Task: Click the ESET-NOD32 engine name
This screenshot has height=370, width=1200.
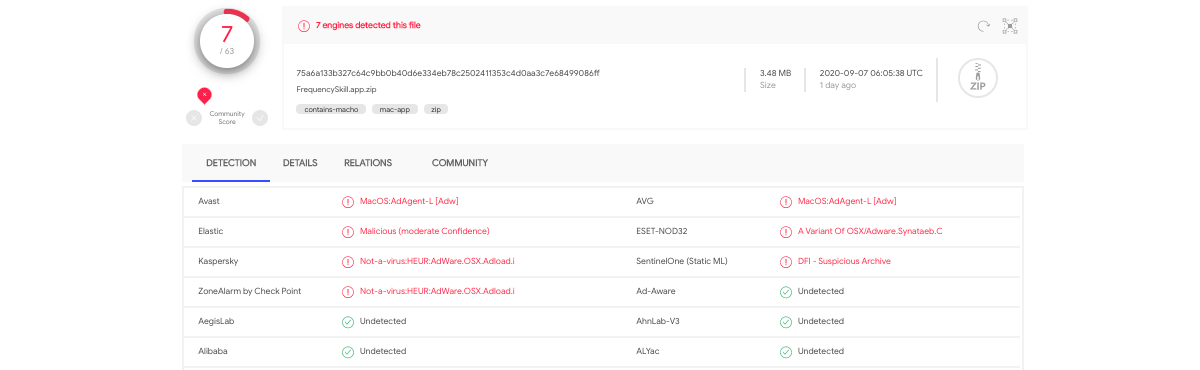Action: point(662,231)
